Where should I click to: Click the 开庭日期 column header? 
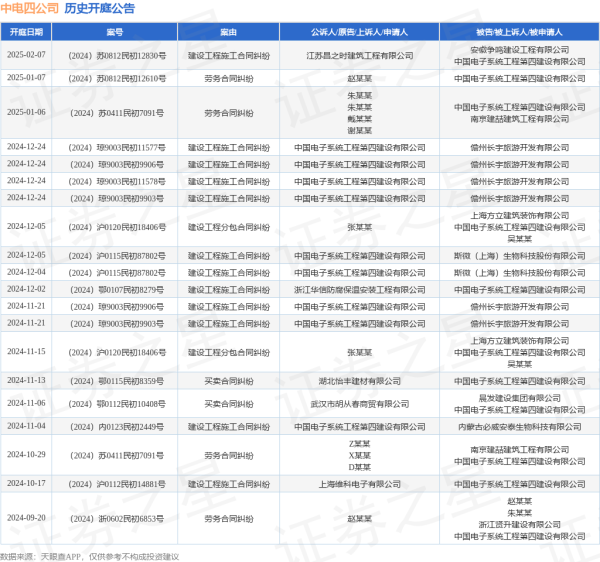point(26,32)
